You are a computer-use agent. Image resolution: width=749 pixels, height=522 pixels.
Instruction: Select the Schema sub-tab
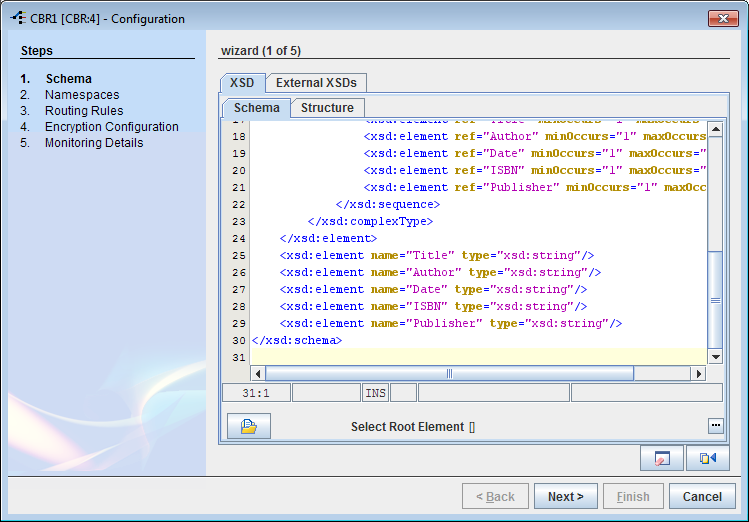pyautogui.click(x=257, y=108)
